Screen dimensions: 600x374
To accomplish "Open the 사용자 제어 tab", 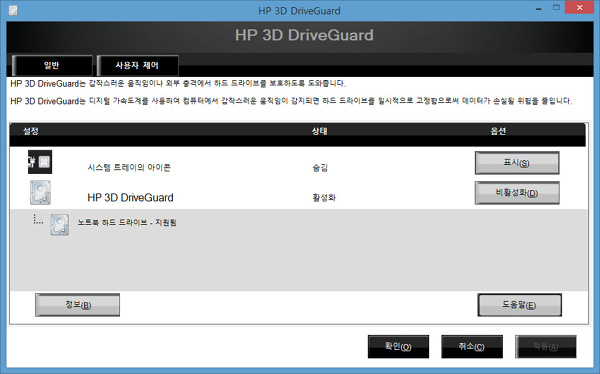I will coord(137,65).
